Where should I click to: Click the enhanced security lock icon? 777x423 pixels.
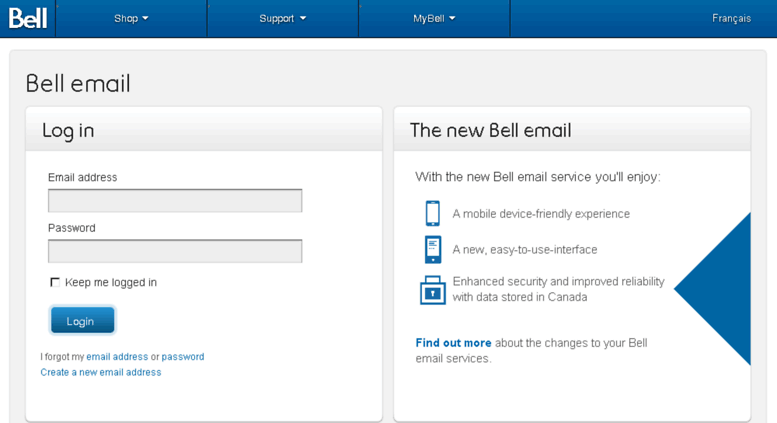(x=433, y=290)
